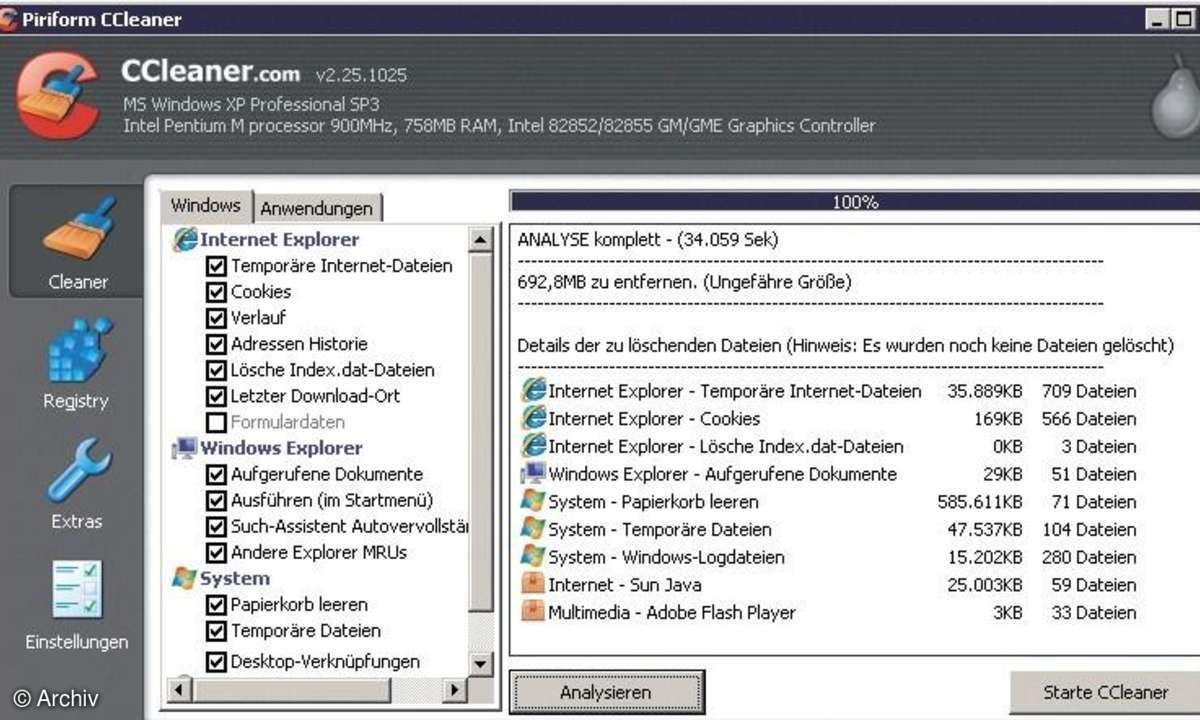Open the Cleaner section brush icon
1200x720 pixels.
(78, 232)
